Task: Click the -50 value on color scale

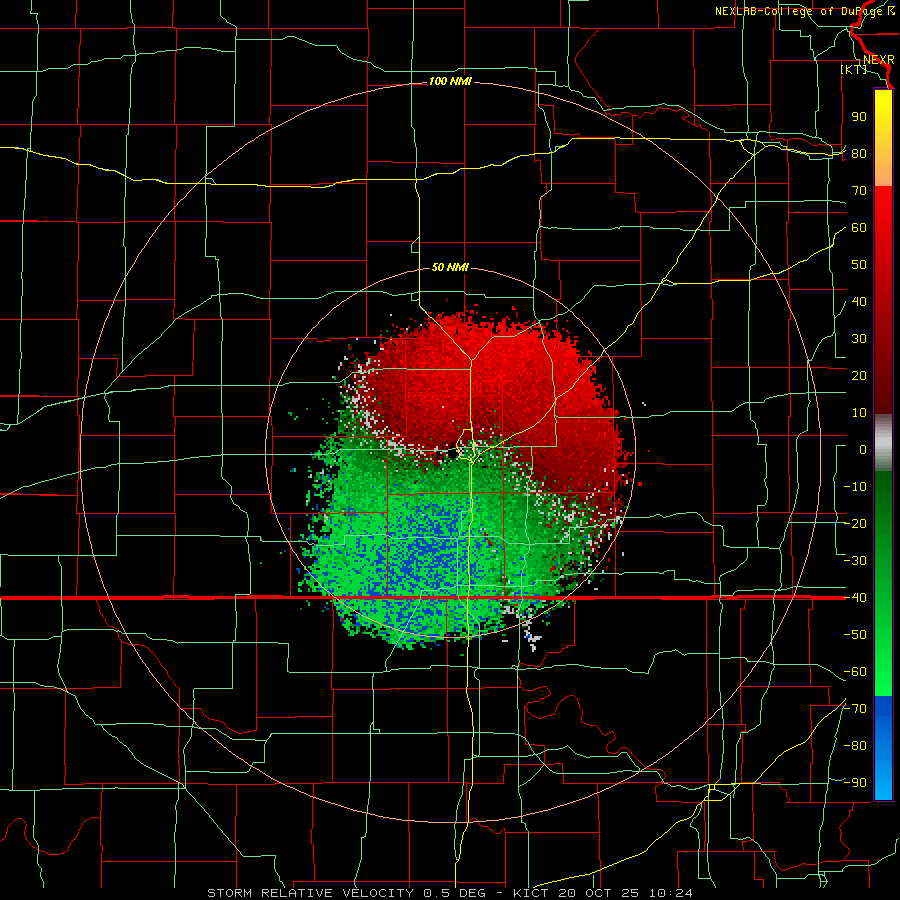Action: (x=855, y=635)
